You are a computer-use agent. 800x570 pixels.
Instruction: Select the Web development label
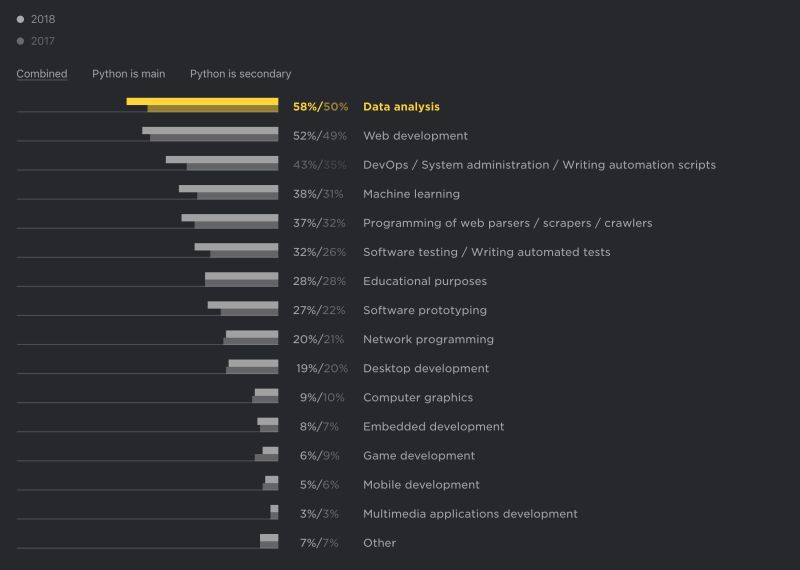415,136
